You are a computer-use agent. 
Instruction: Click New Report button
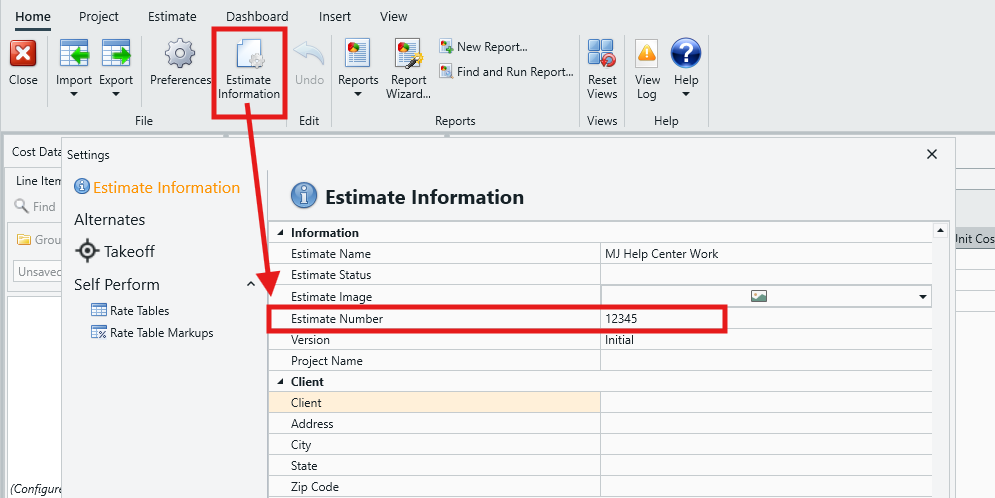tap(483, 47)
